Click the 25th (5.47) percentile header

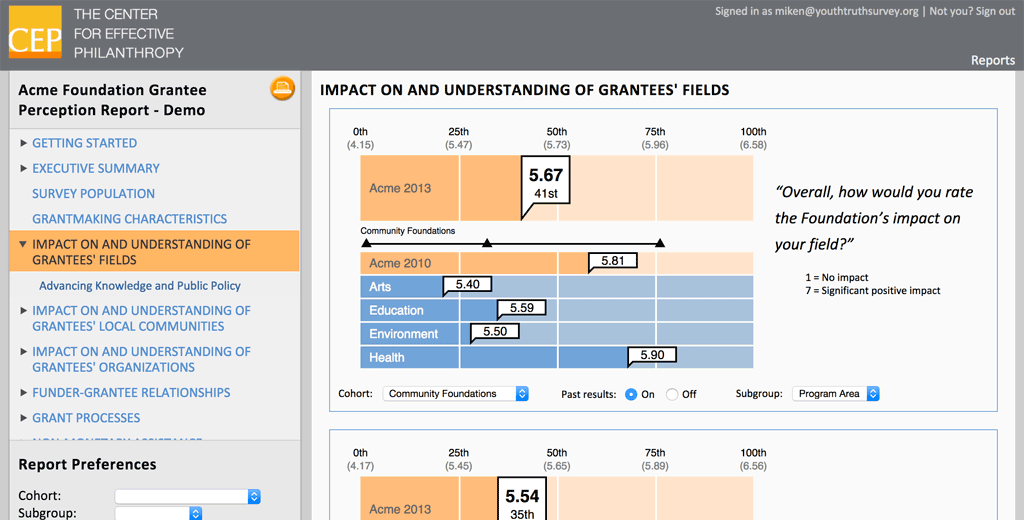point(458,138)
